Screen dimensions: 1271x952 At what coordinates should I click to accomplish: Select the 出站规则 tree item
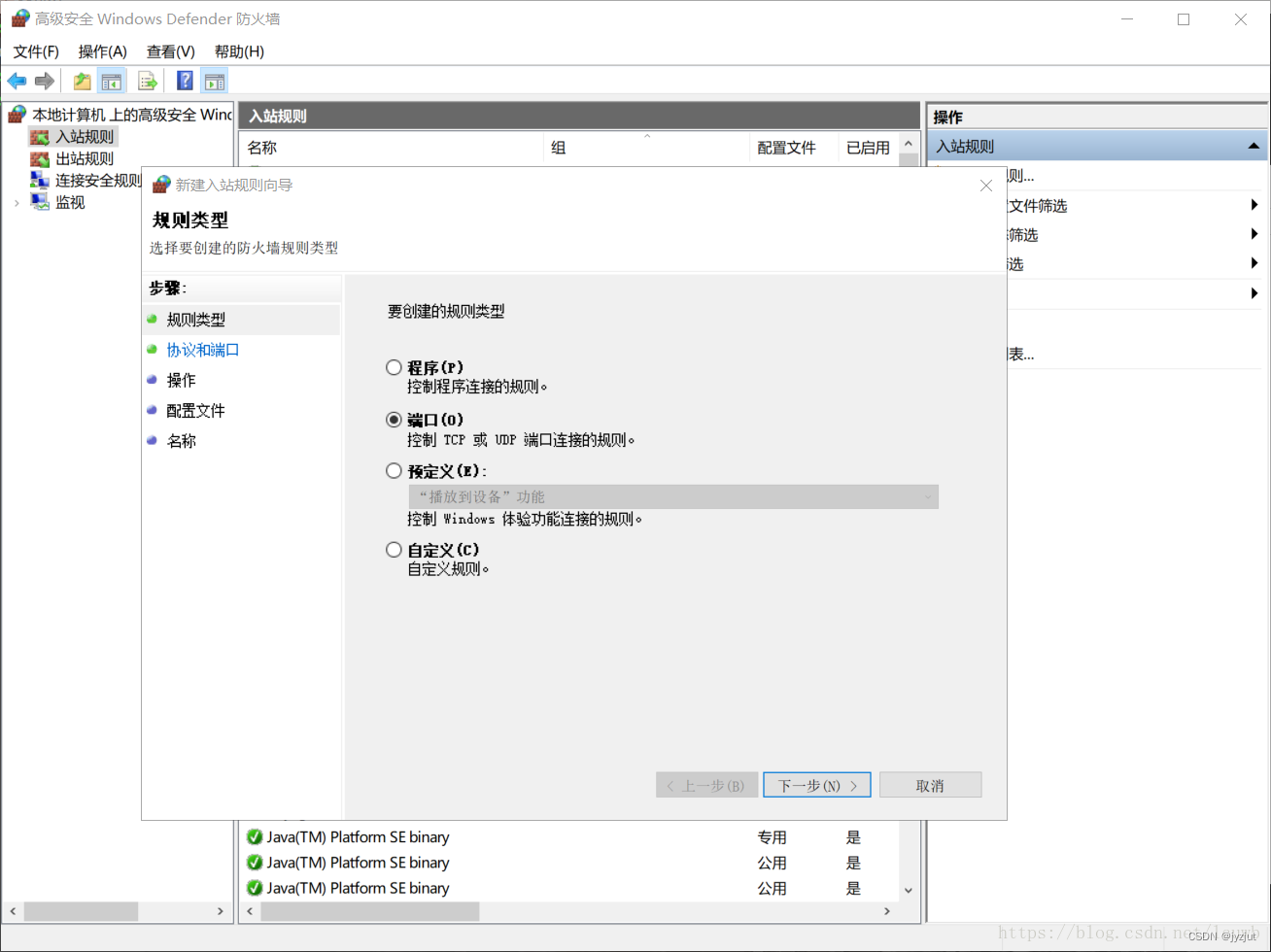click(x=85, y=158)
